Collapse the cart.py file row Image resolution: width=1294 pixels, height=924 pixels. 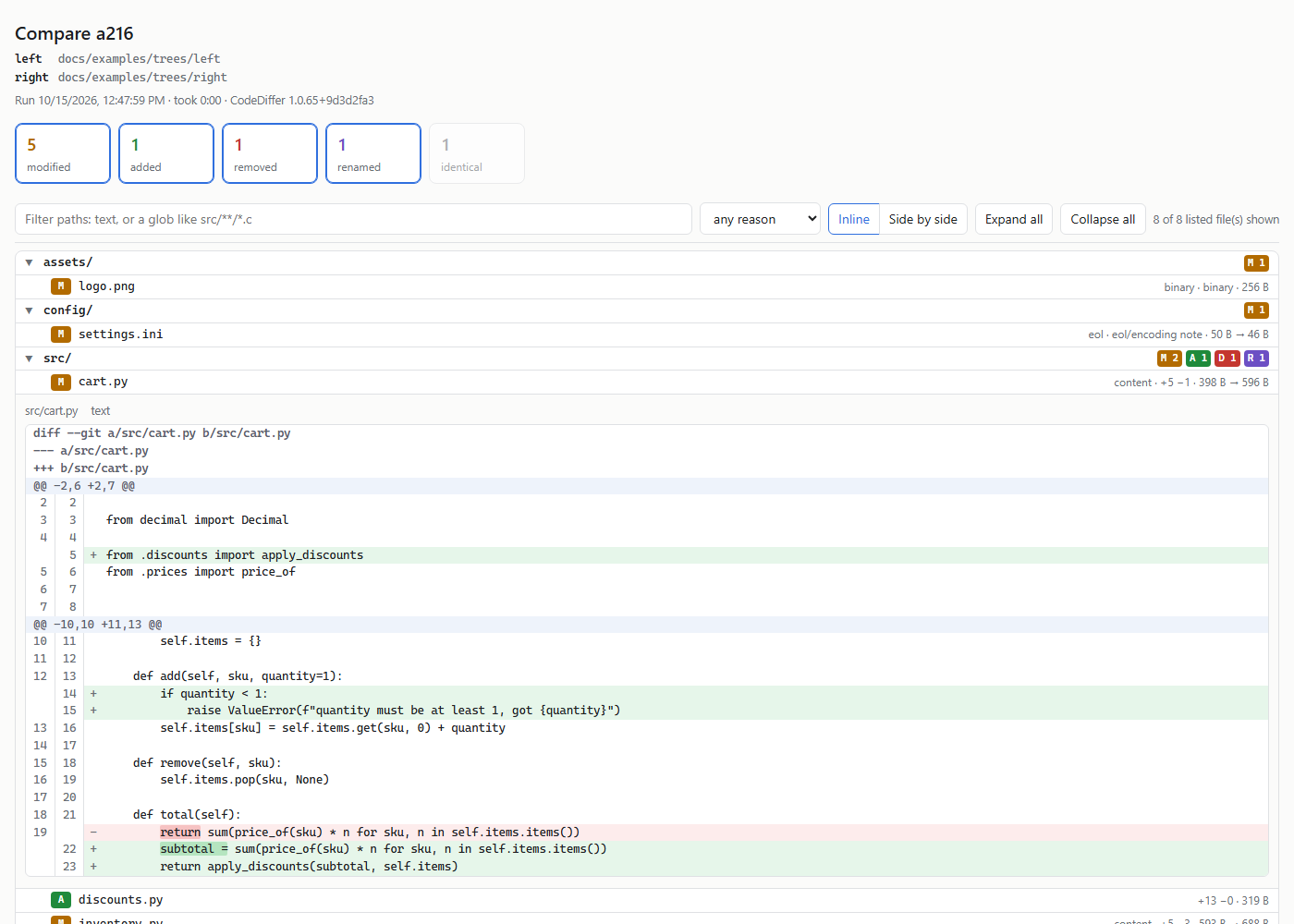[647, 382]
